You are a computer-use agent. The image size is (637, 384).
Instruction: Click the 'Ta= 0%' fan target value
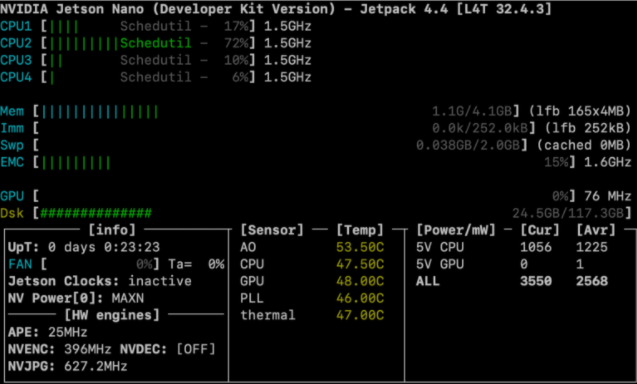pos(197,265)
